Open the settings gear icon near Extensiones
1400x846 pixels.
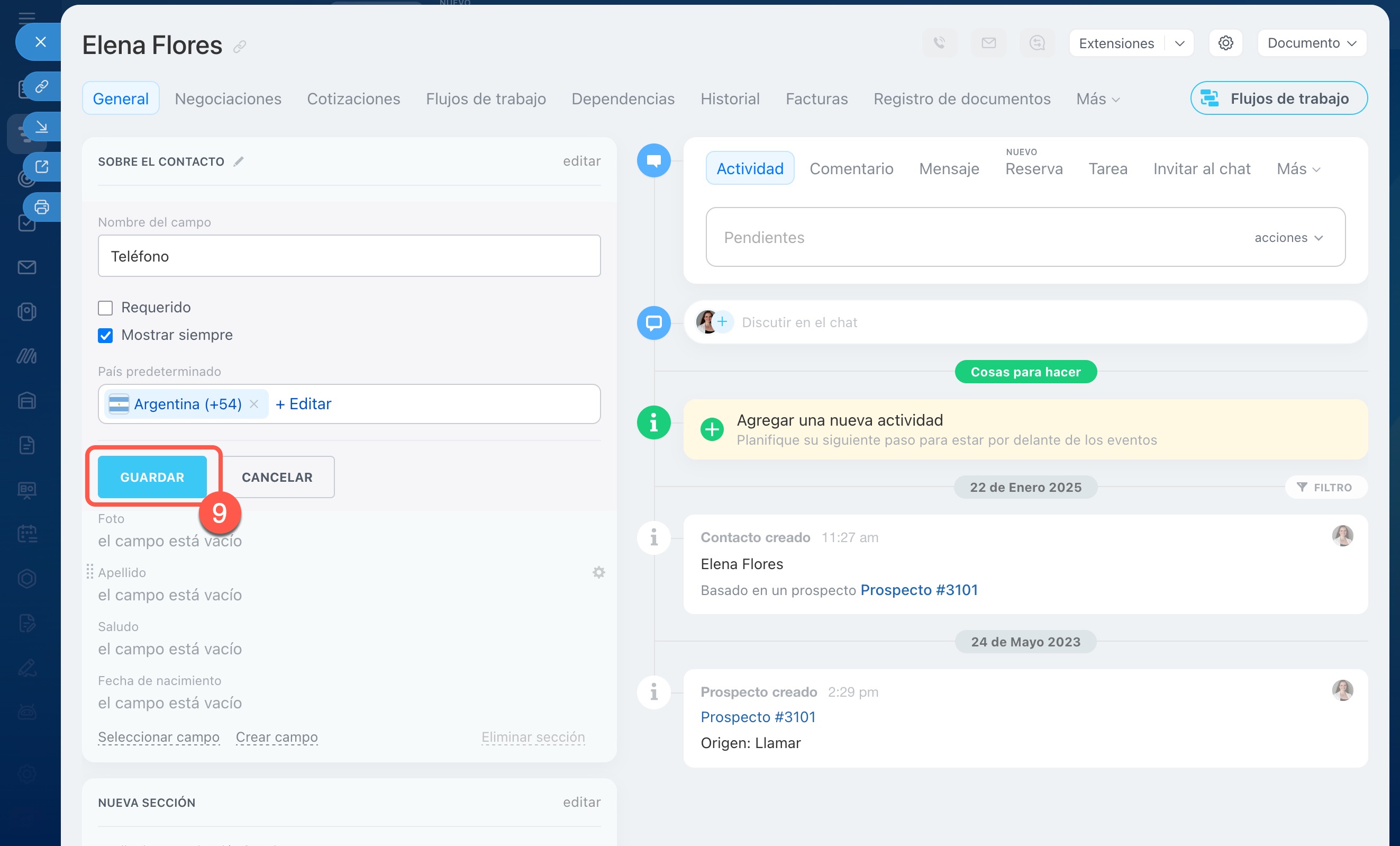click(x=1225, y=43)
